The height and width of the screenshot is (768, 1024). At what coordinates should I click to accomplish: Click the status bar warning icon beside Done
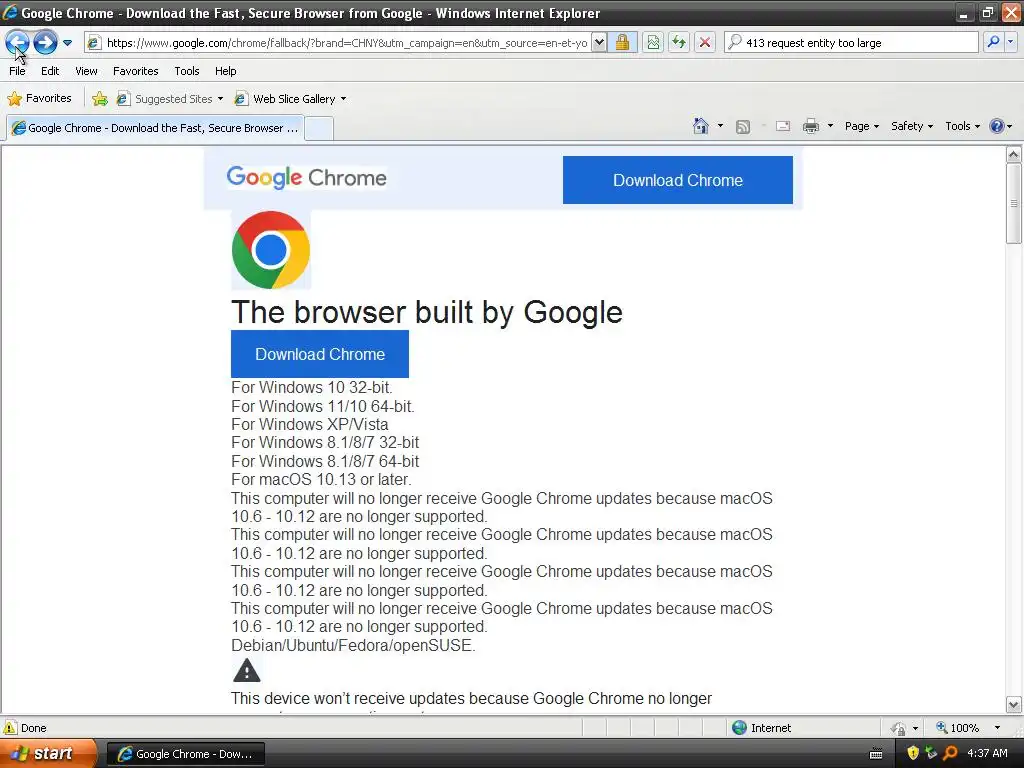click(x=10, y=728)
